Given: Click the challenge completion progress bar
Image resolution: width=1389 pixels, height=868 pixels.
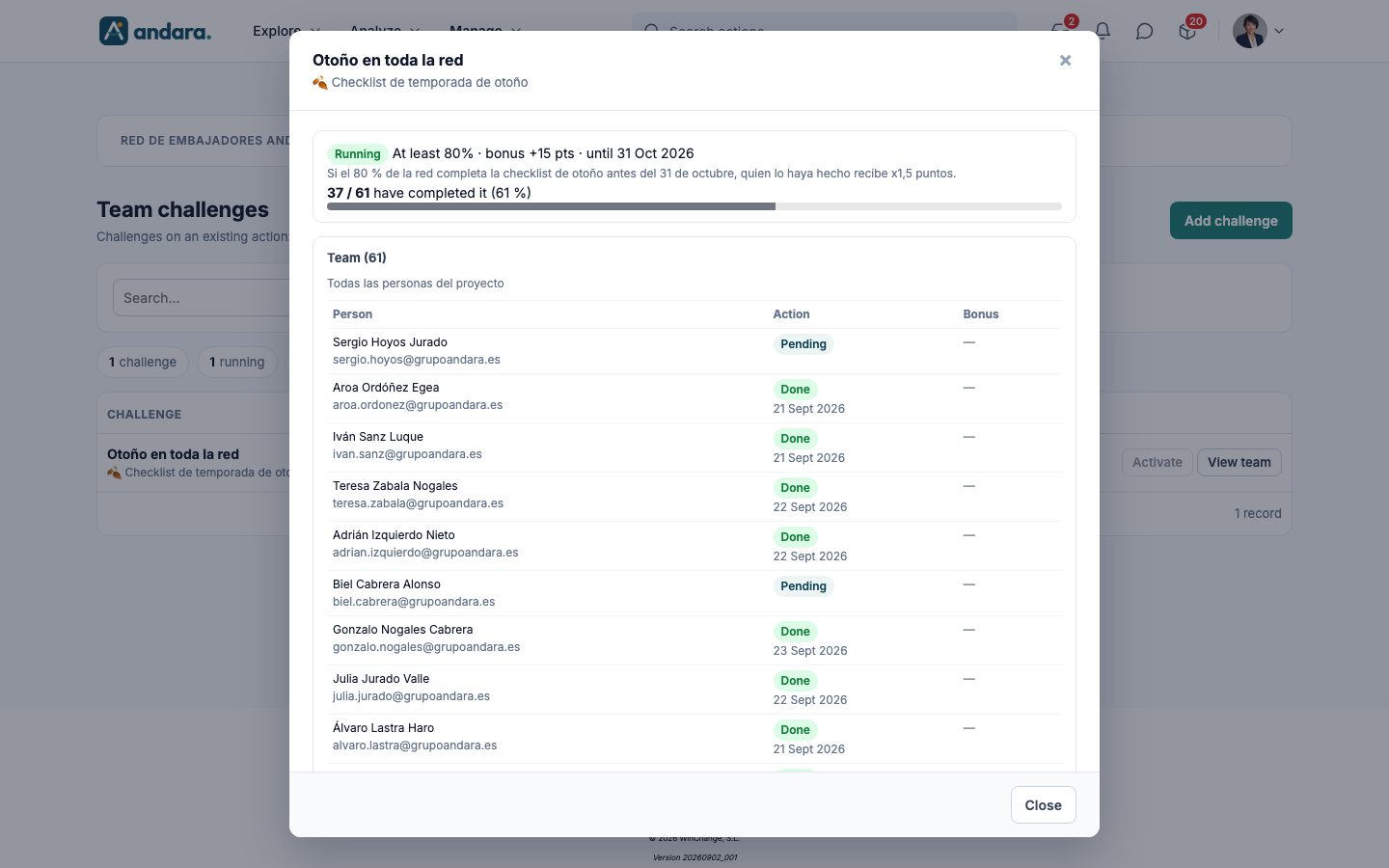Looking at the screenshot, I should point(694,206).
